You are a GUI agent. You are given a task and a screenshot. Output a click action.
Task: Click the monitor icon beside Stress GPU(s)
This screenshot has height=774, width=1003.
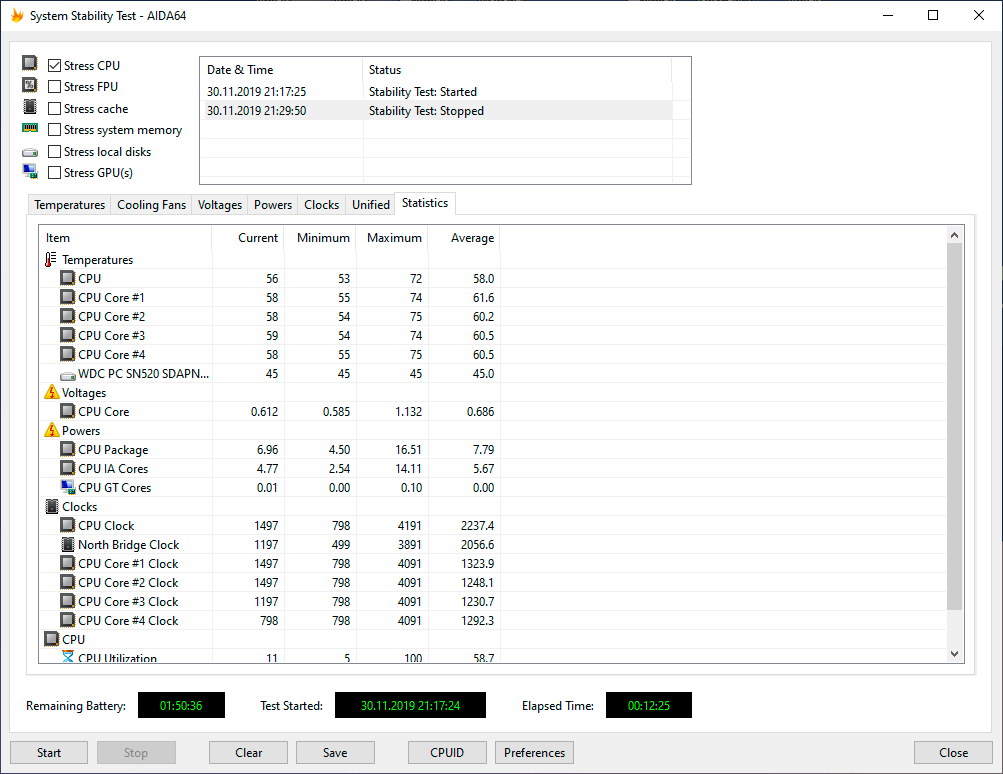(x=30, y=171)
